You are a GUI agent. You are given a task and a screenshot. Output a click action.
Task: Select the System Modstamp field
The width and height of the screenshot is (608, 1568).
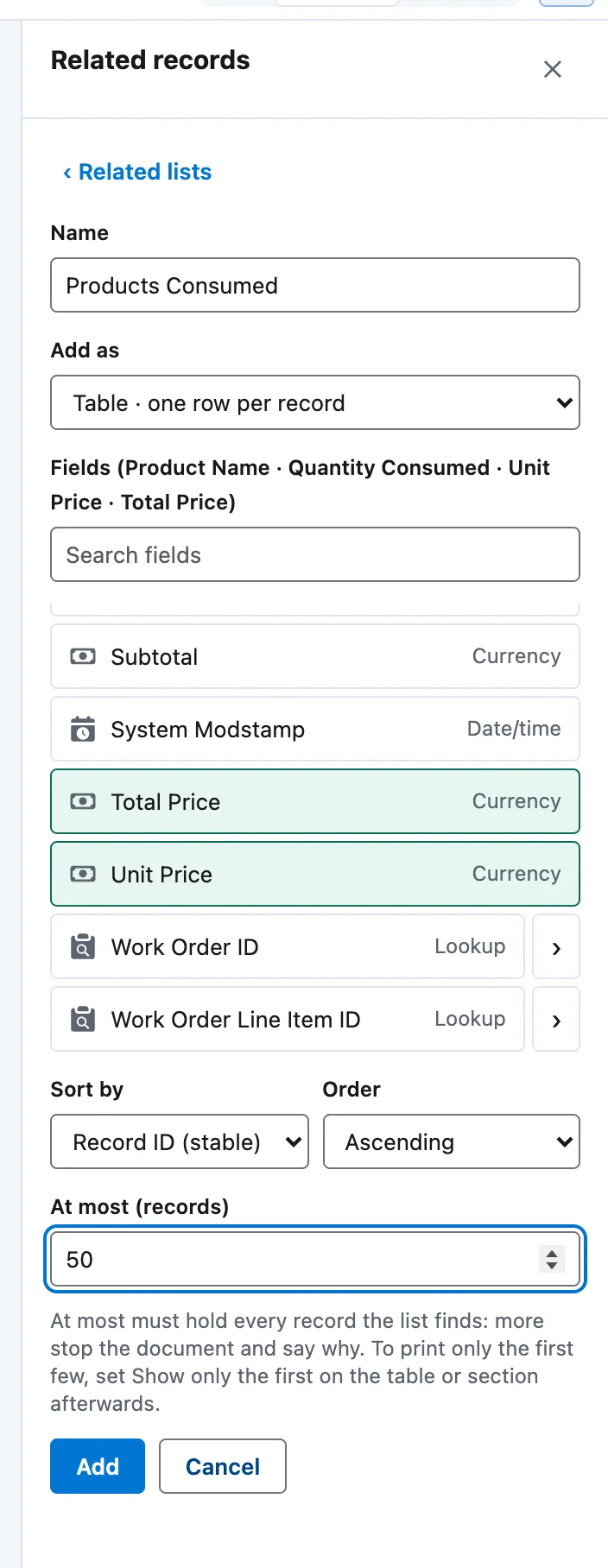[x=315, y=729]
